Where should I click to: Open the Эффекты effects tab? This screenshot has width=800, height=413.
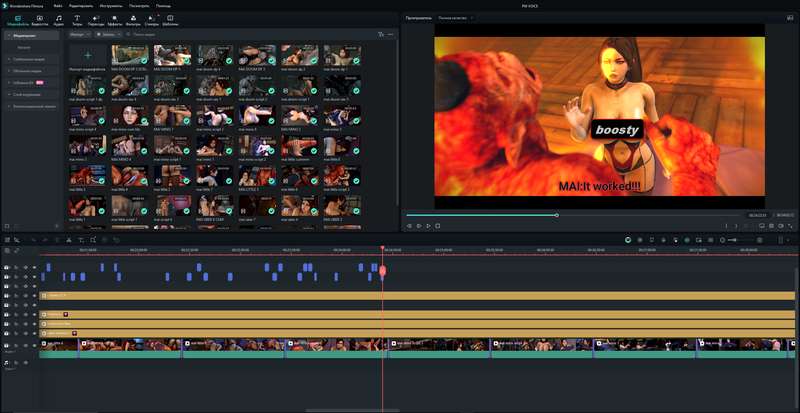[114, 20]
